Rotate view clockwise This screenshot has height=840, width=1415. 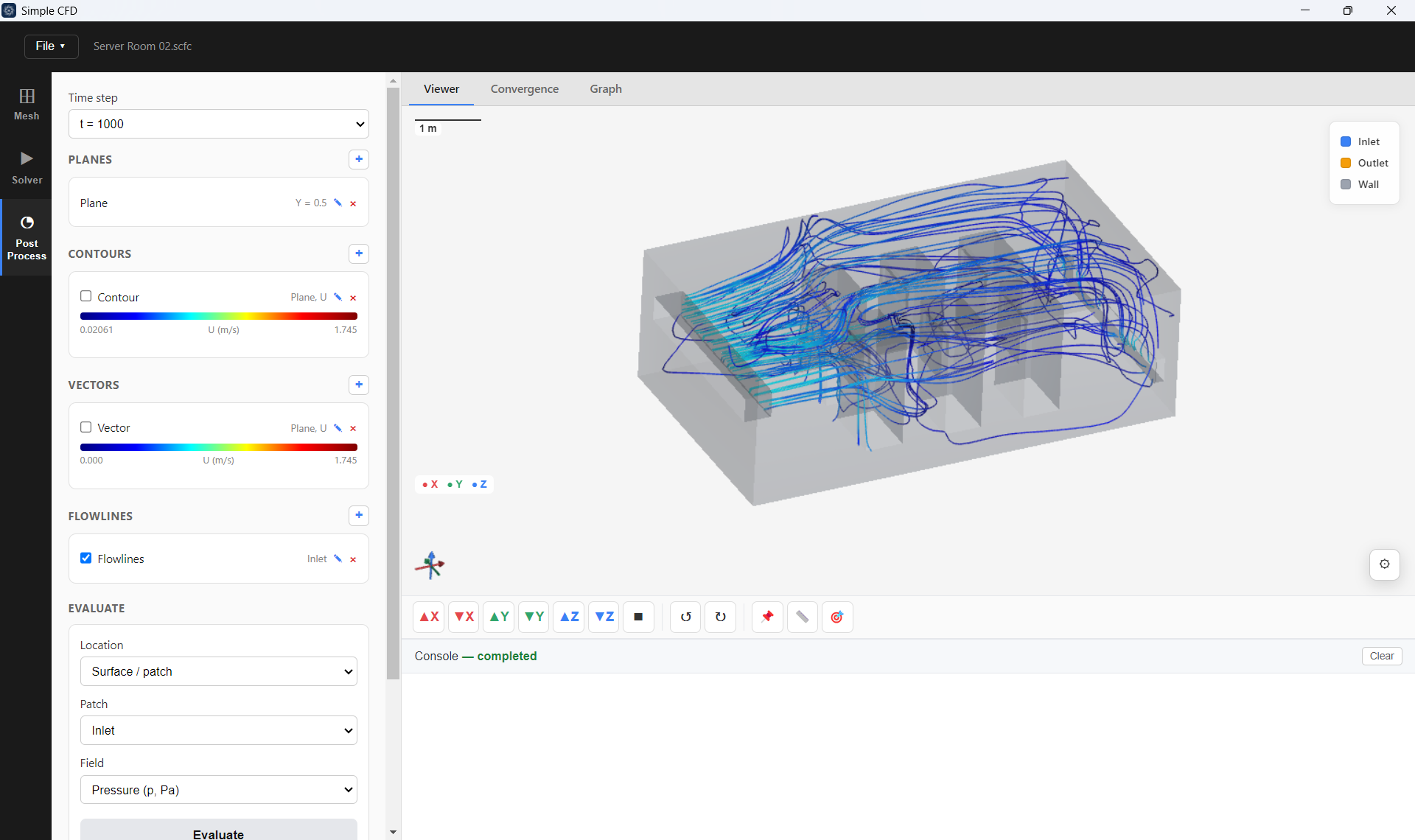(x=720, y=617)
